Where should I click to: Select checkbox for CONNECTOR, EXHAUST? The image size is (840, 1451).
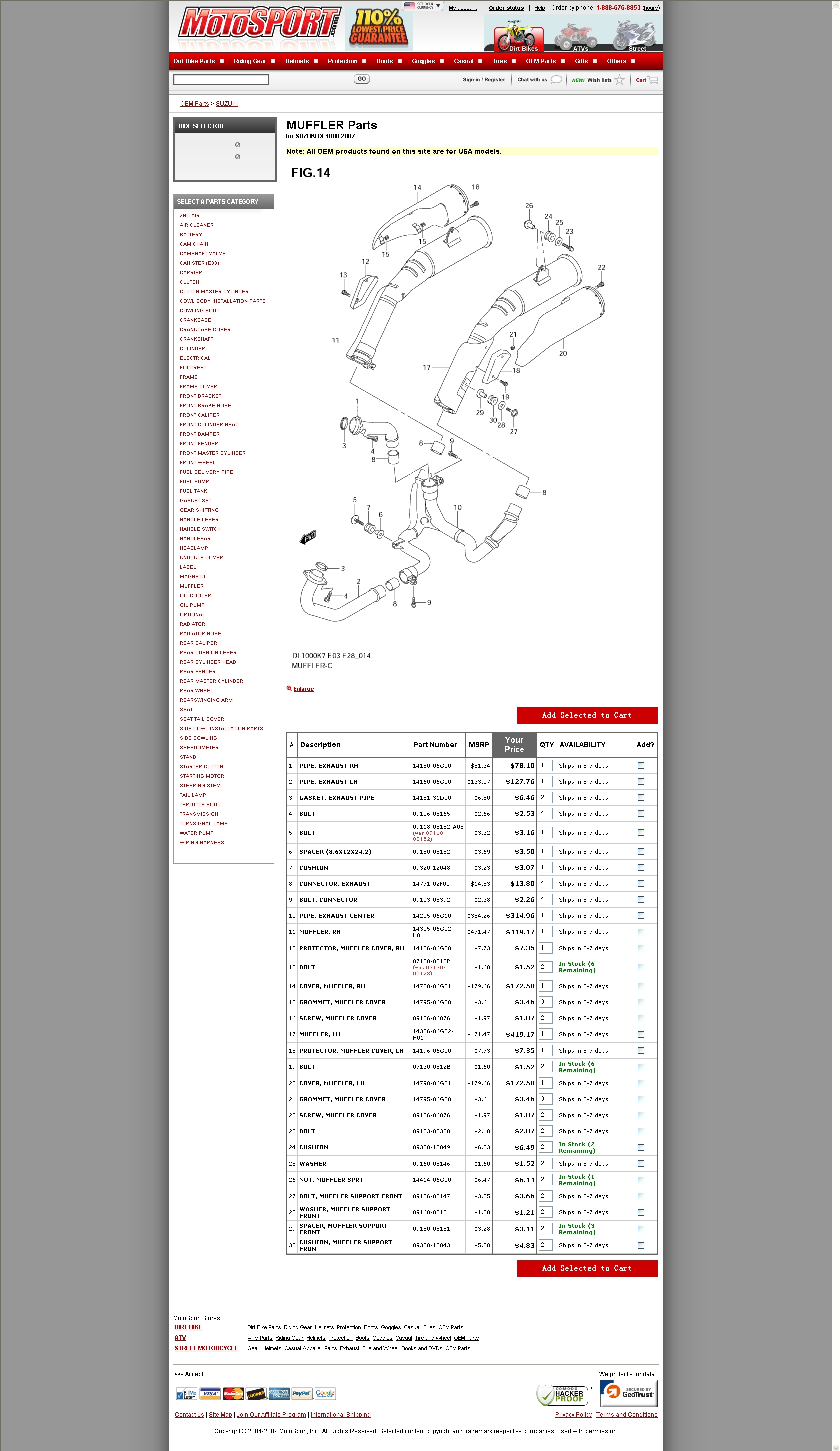tap(641, 883)
